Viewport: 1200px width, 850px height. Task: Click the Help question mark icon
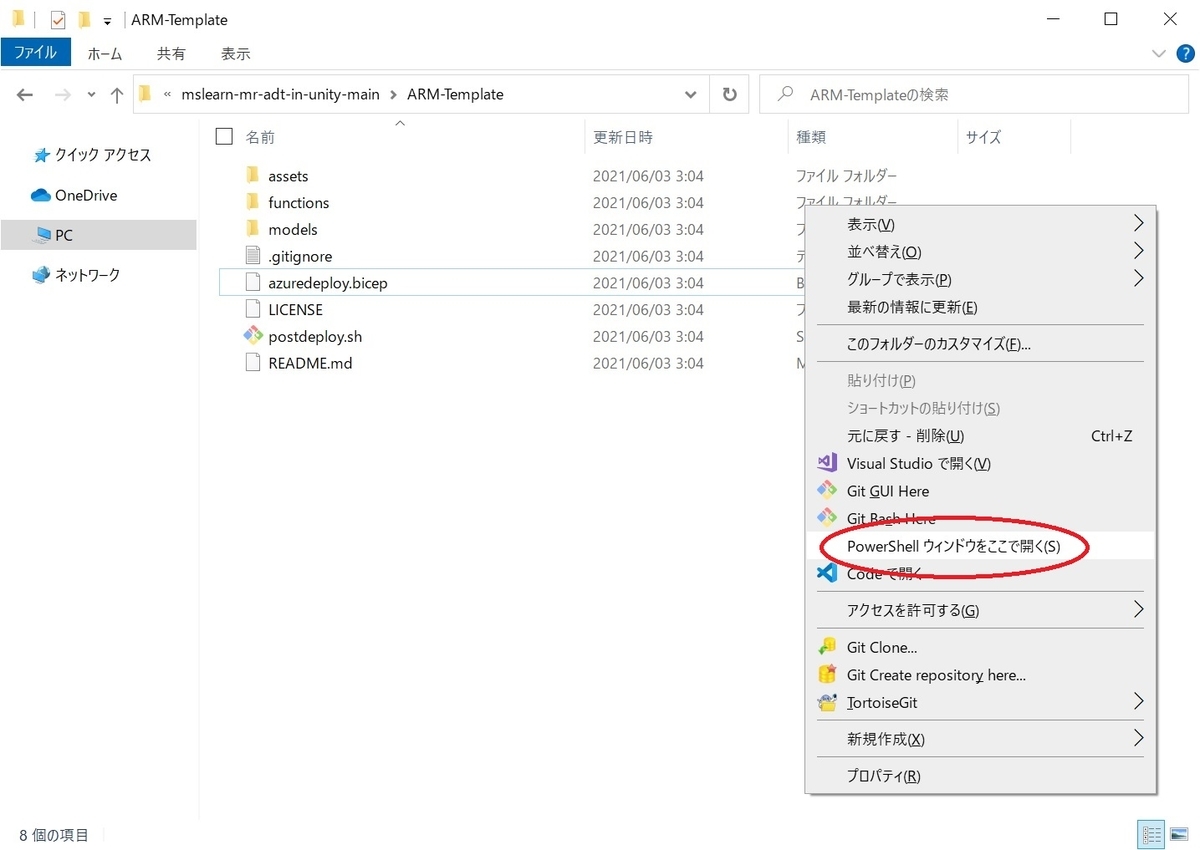(x=1185, y=54)
